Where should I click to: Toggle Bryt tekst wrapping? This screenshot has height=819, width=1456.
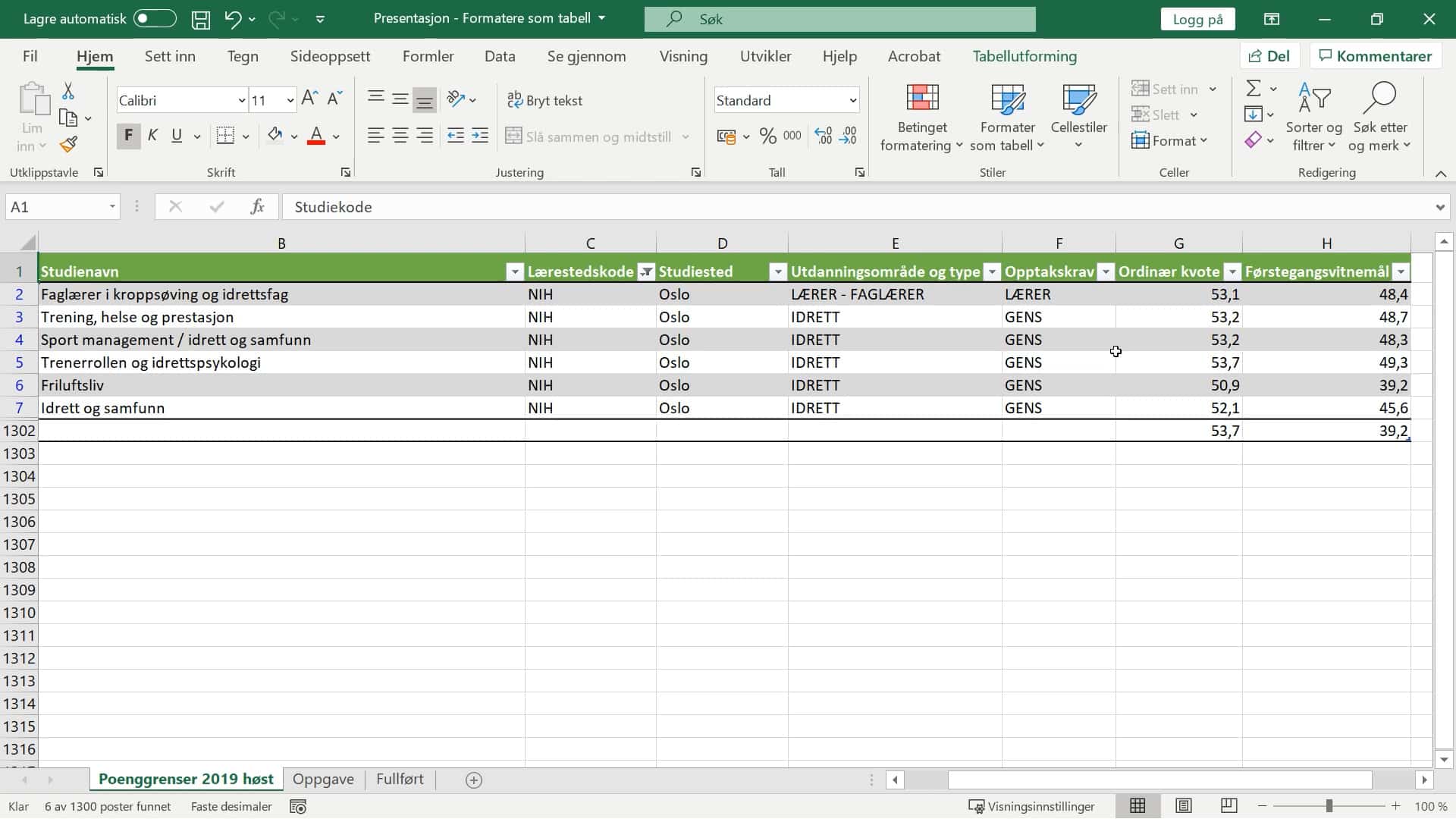545,100
